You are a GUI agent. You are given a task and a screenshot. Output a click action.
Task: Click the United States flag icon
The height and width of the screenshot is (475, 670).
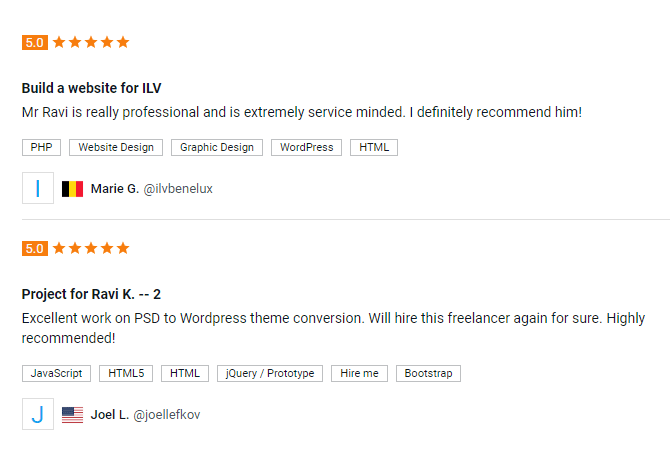[x=72, y=415]
